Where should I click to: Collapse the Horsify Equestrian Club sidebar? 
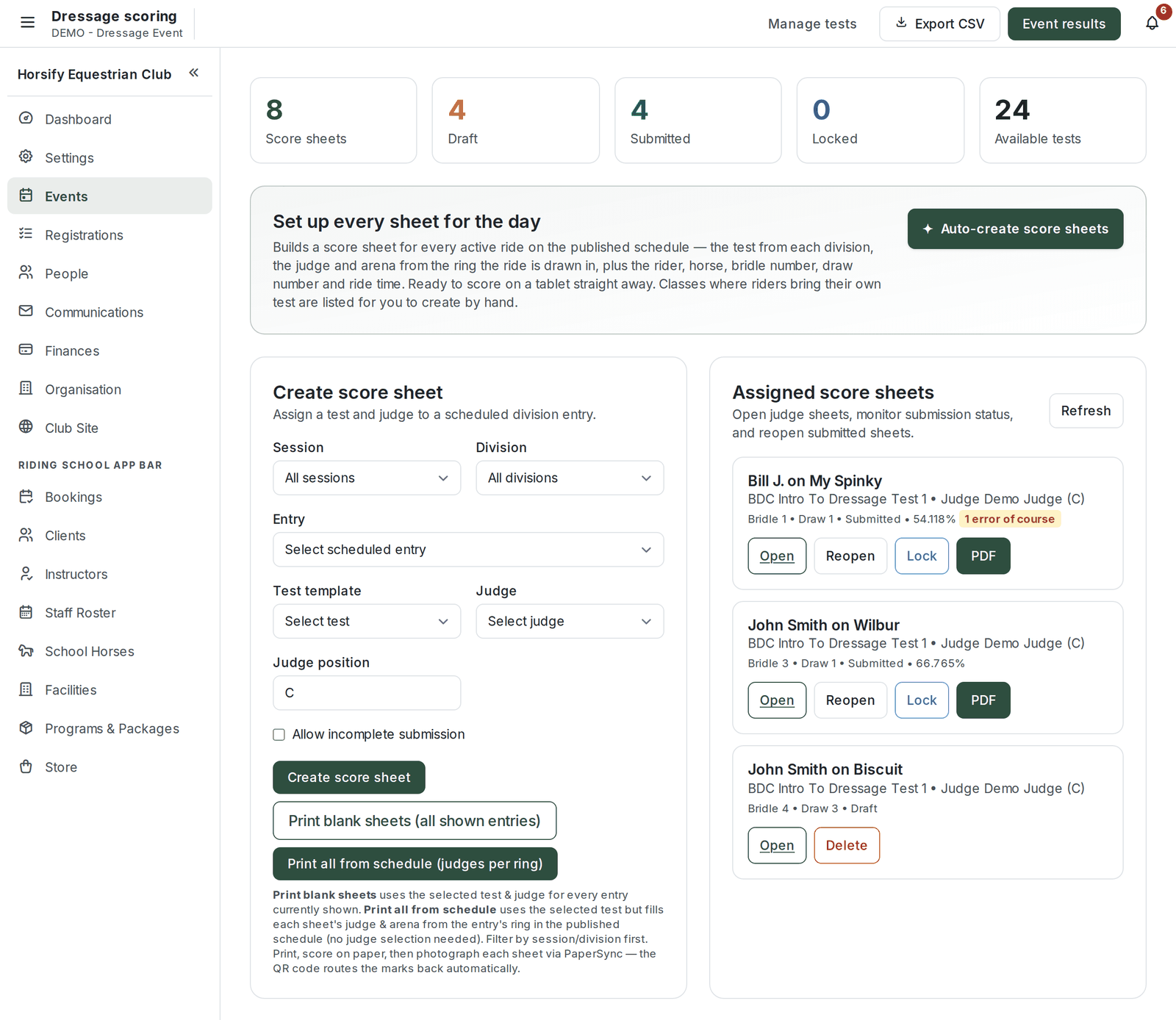(194, 73)
